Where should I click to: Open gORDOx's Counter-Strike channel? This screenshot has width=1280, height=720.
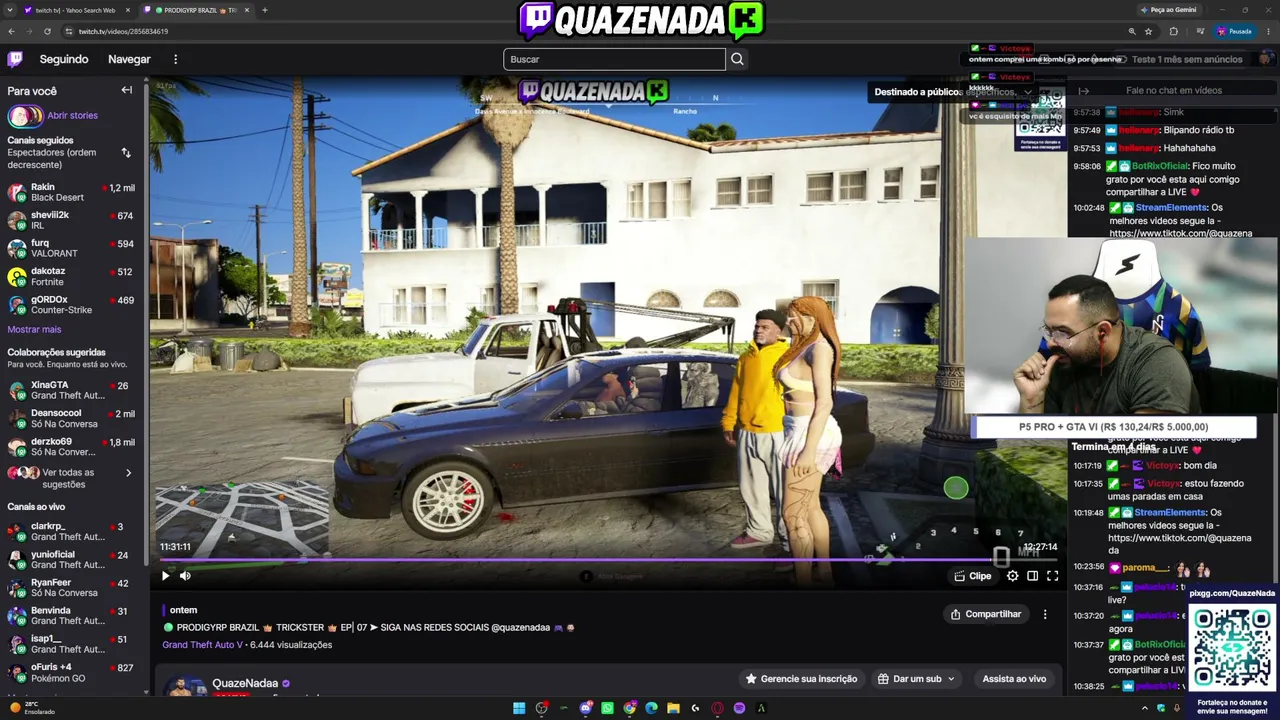[x=73, y=304]
